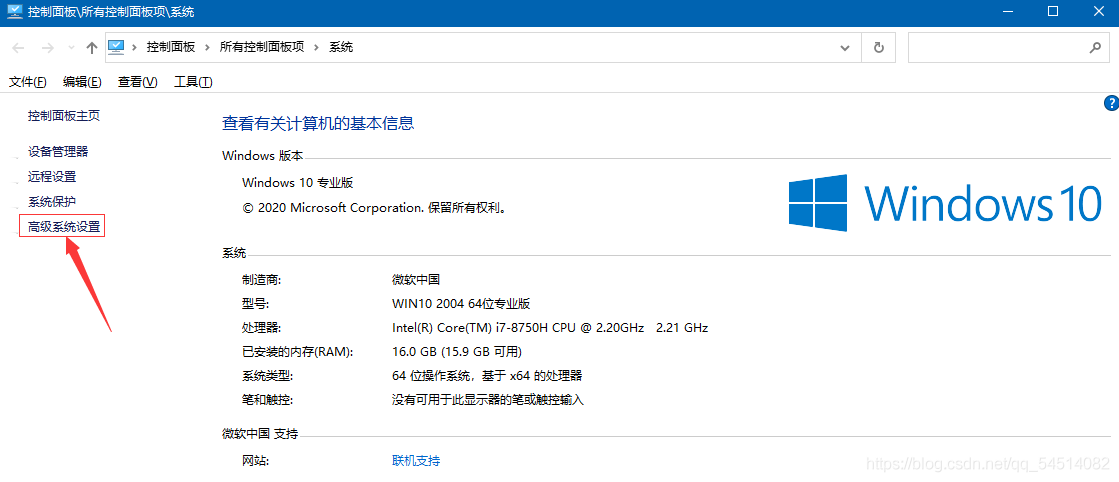Go back with the back arrow
The image size is (1119, 482).
19,48
